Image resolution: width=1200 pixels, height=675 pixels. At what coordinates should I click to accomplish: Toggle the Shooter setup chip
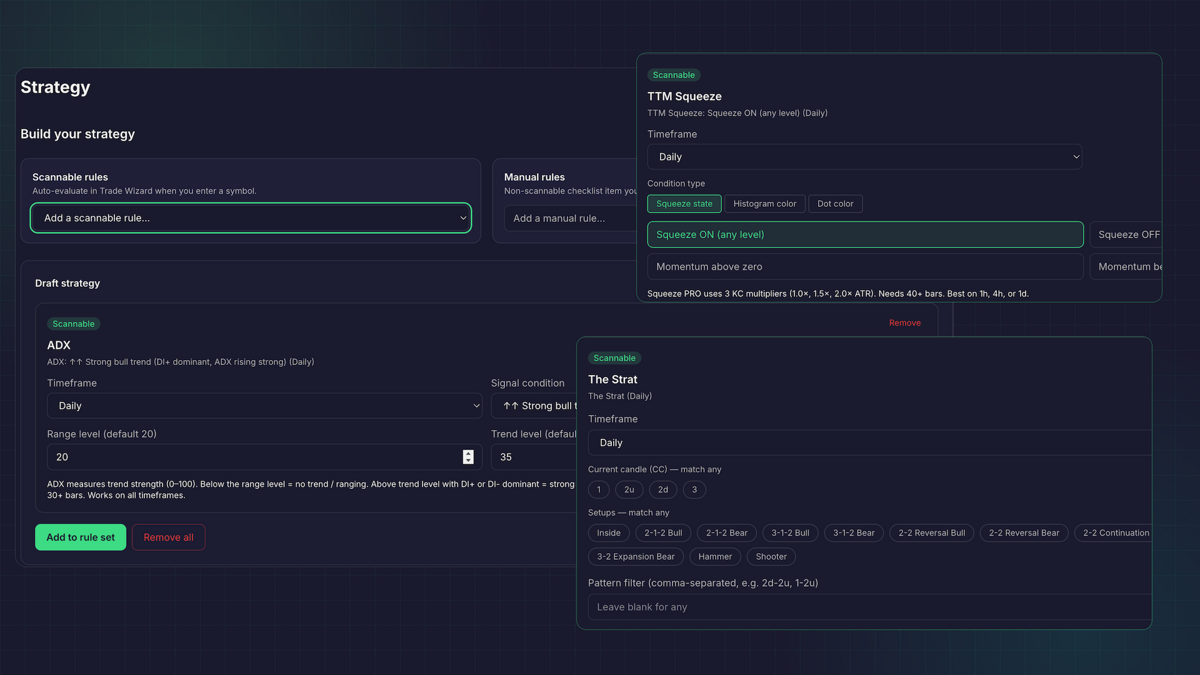pyautogui.click(x=771, y=557)
